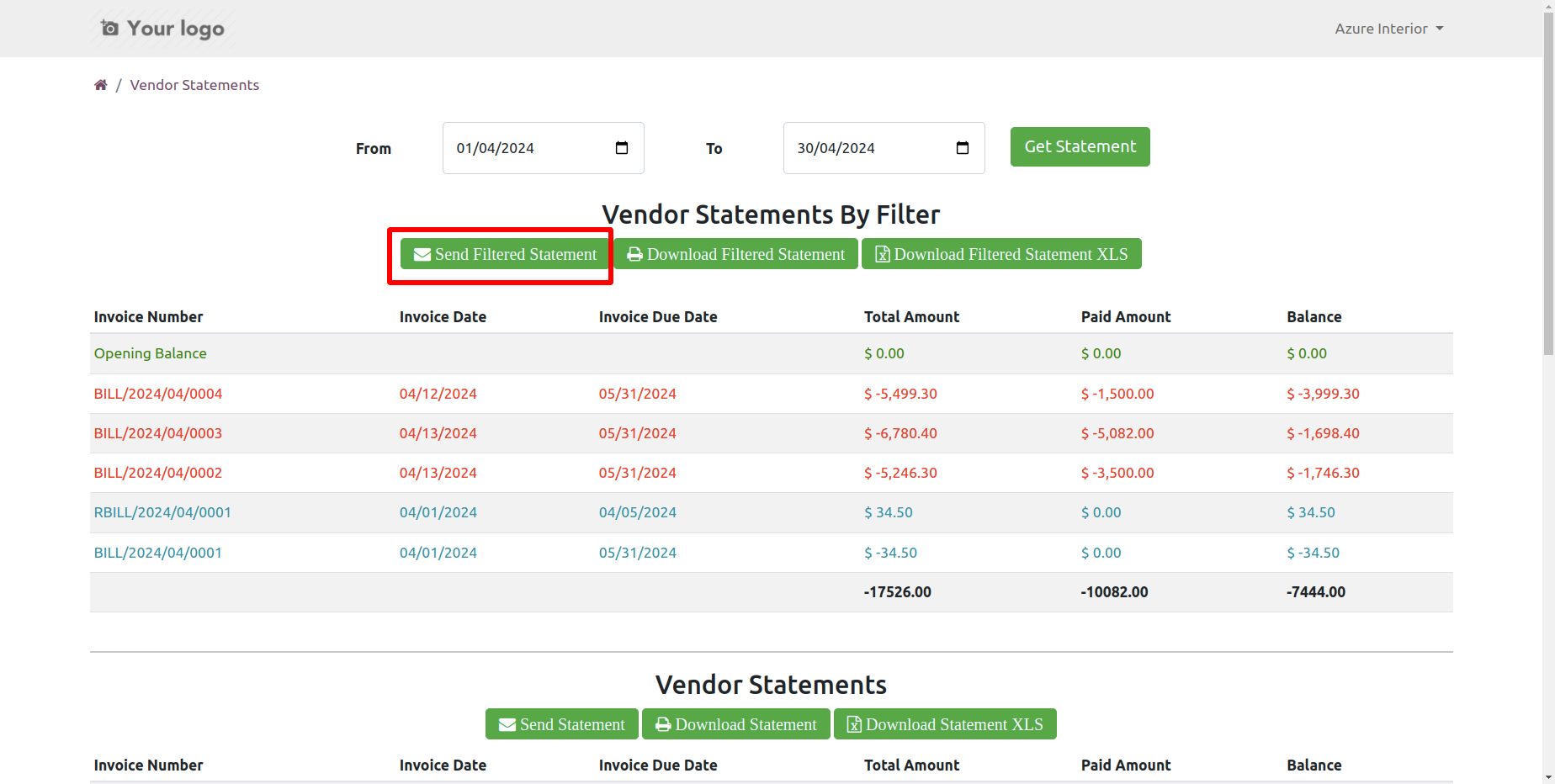Click the camera icon in Your logo
This screenshot has width=1555, height=784.
[x=109, y=28]
